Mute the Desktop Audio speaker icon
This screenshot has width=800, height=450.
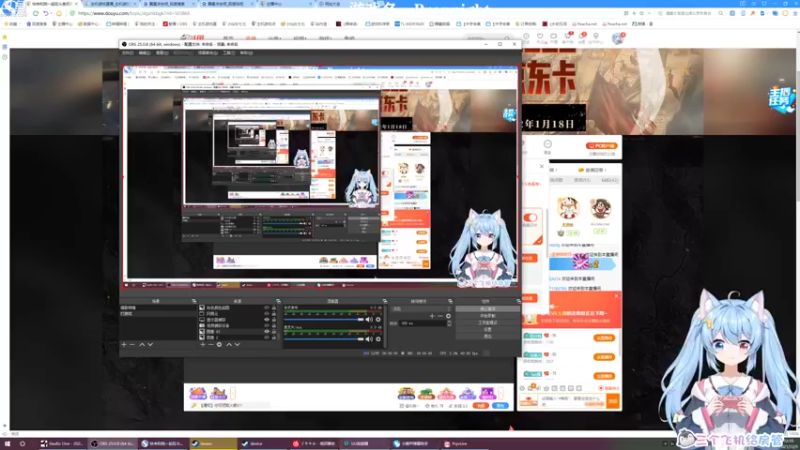(x=369, y=320)
